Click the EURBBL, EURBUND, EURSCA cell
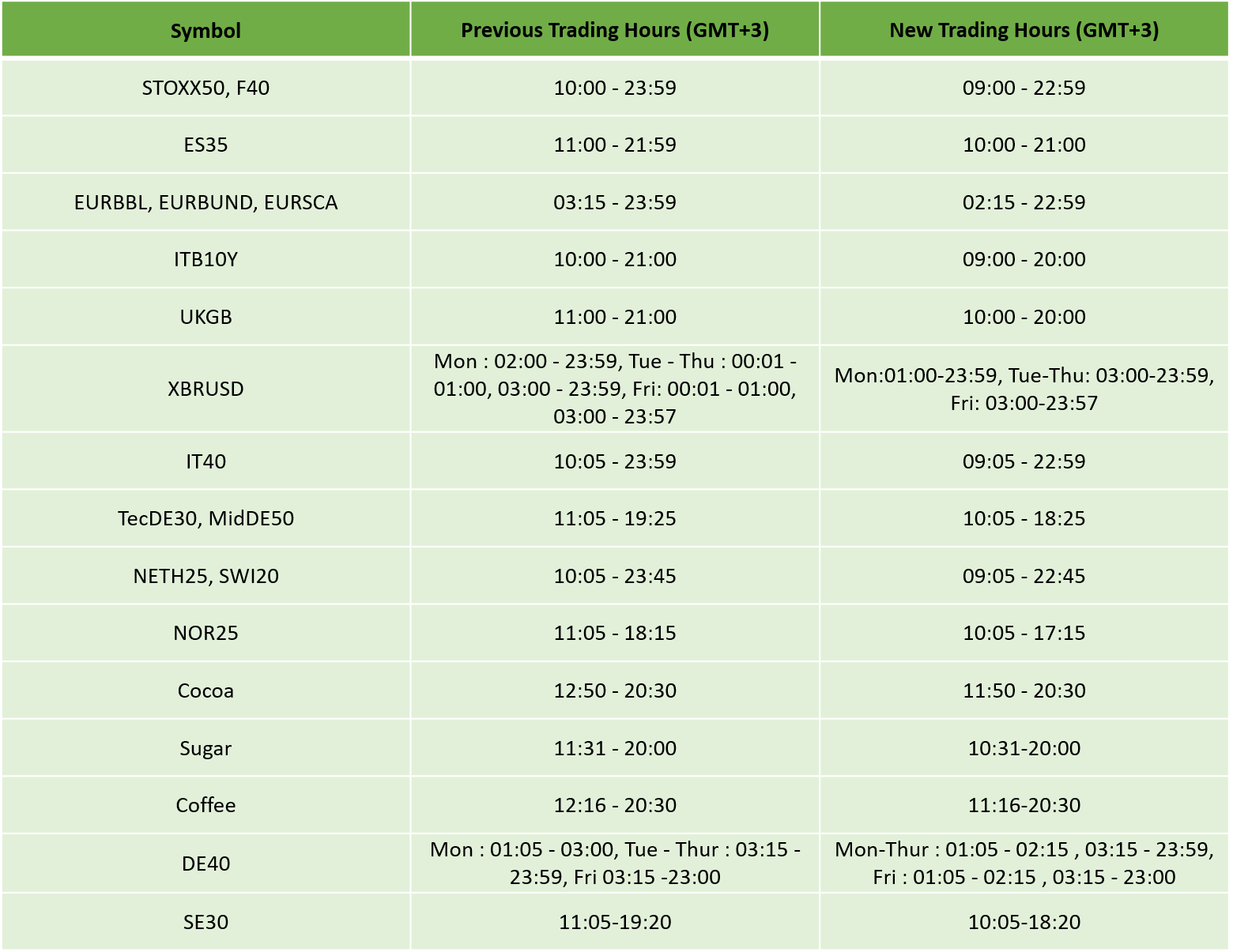Viewport: 1233px width, 952px height. tap(205, 202)
